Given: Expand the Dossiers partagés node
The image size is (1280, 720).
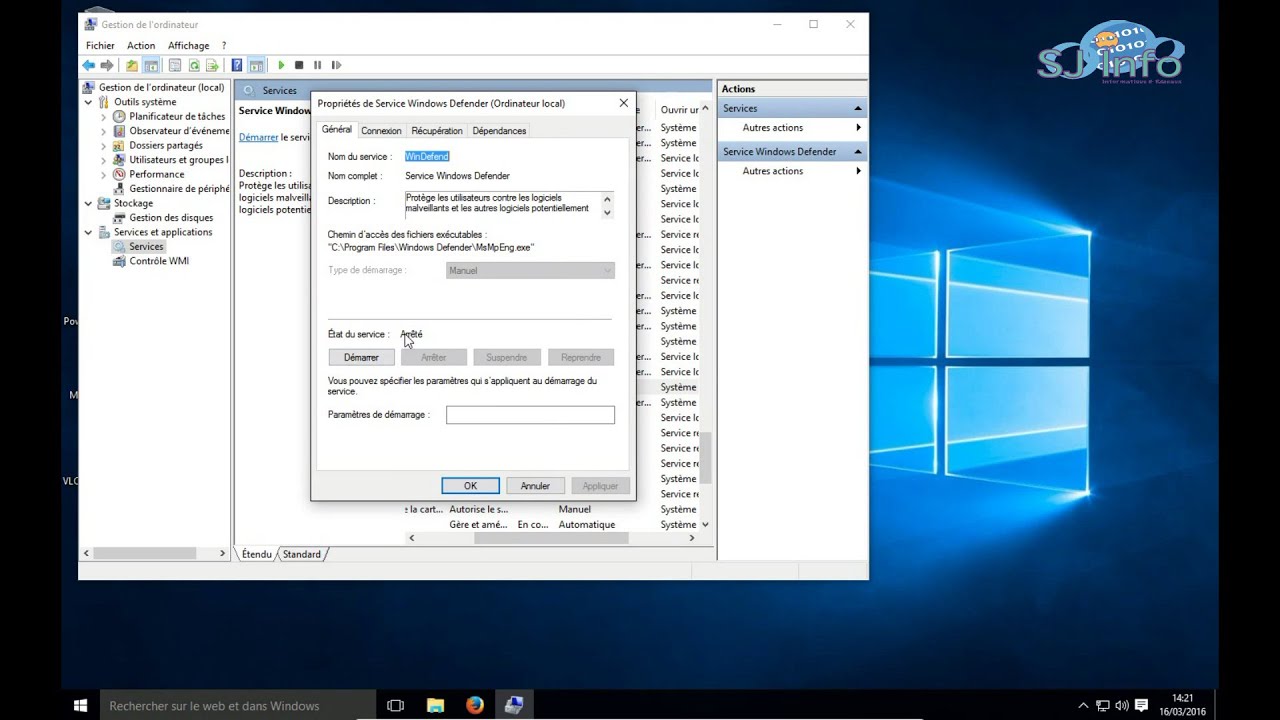Looking at the screenshot, I should [103, 145].
